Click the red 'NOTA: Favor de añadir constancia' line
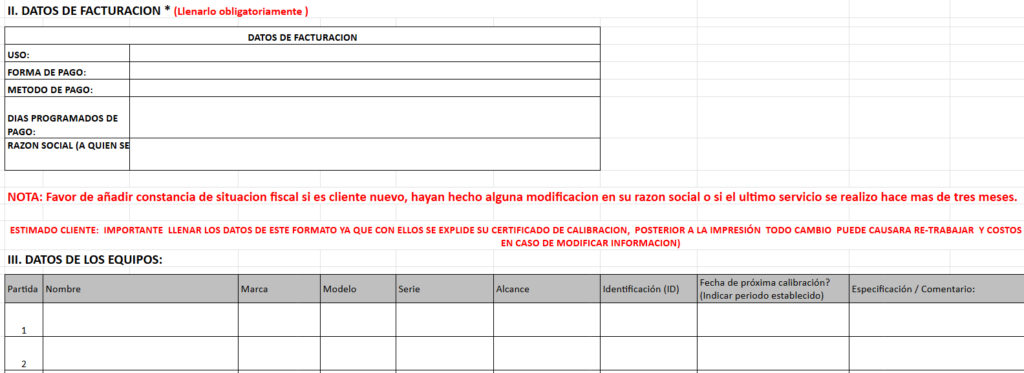 [512, 197]
